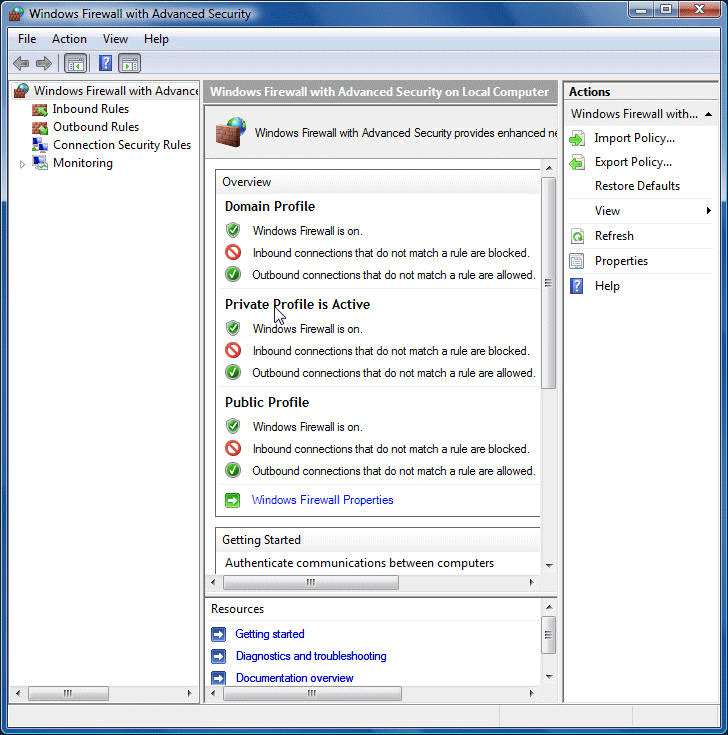728x735 pixels.
Task: Click the Monitoring tree icon
Action: point(40,163)
